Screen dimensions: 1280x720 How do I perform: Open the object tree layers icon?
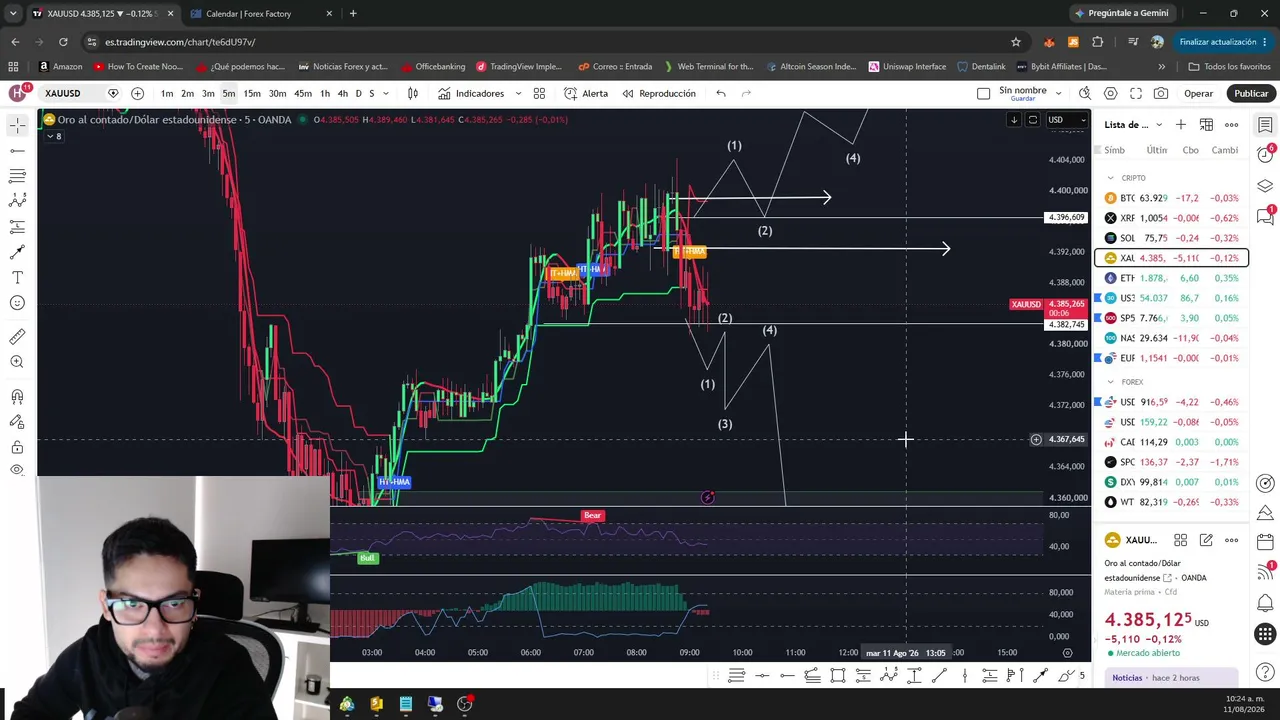1265,186
